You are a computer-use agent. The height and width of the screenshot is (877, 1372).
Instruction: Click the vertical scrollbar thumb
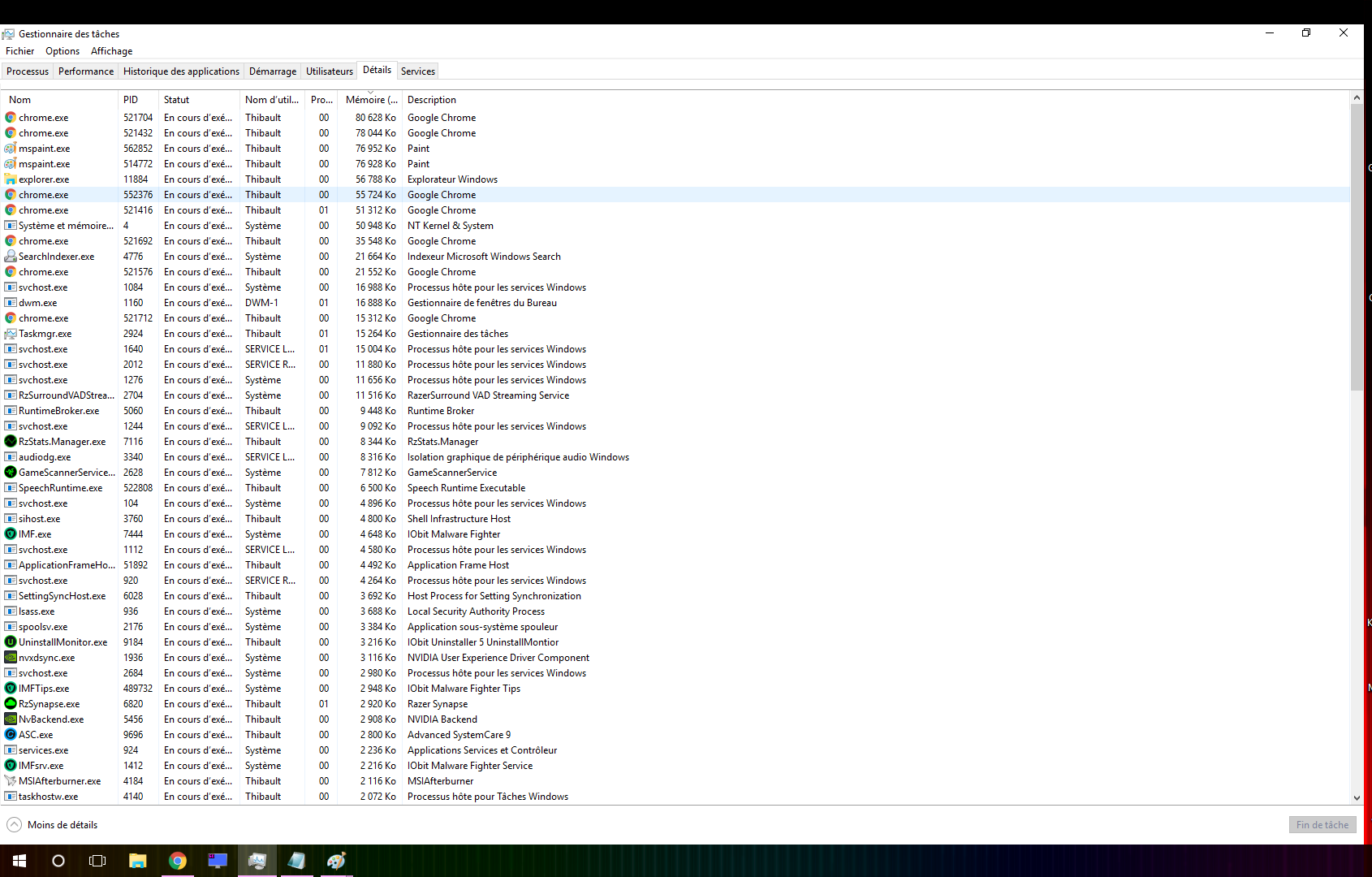tap(1357, 247)
